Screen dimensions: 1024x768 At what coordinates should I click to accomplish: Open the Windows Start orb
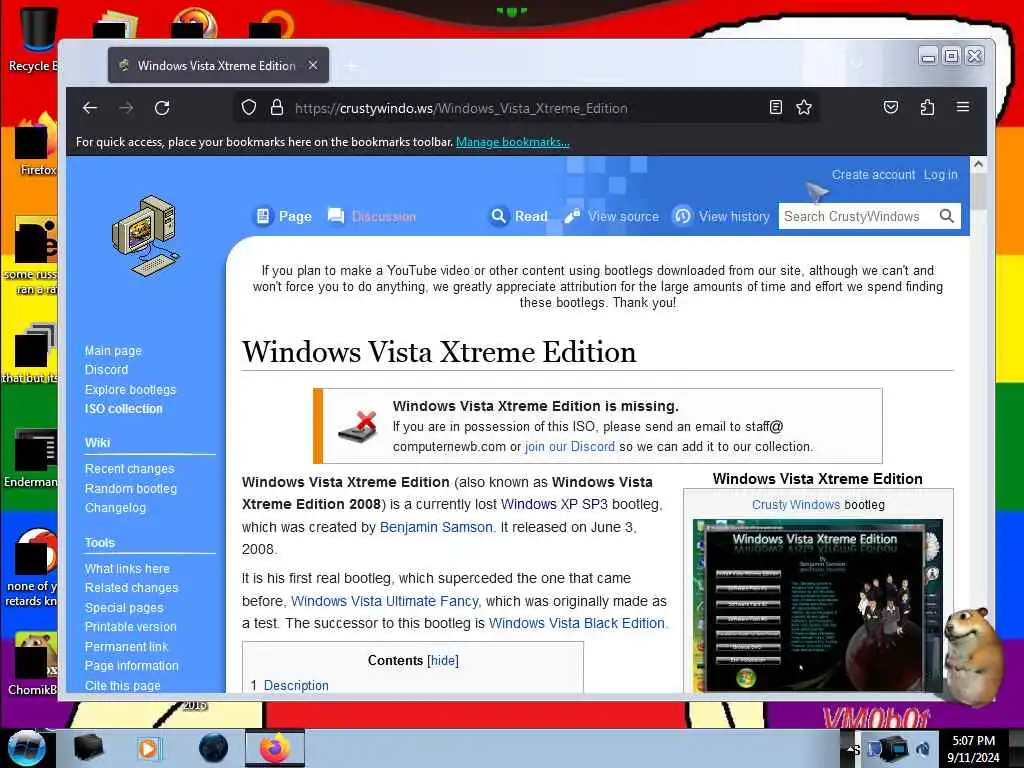tap(26, 748)
